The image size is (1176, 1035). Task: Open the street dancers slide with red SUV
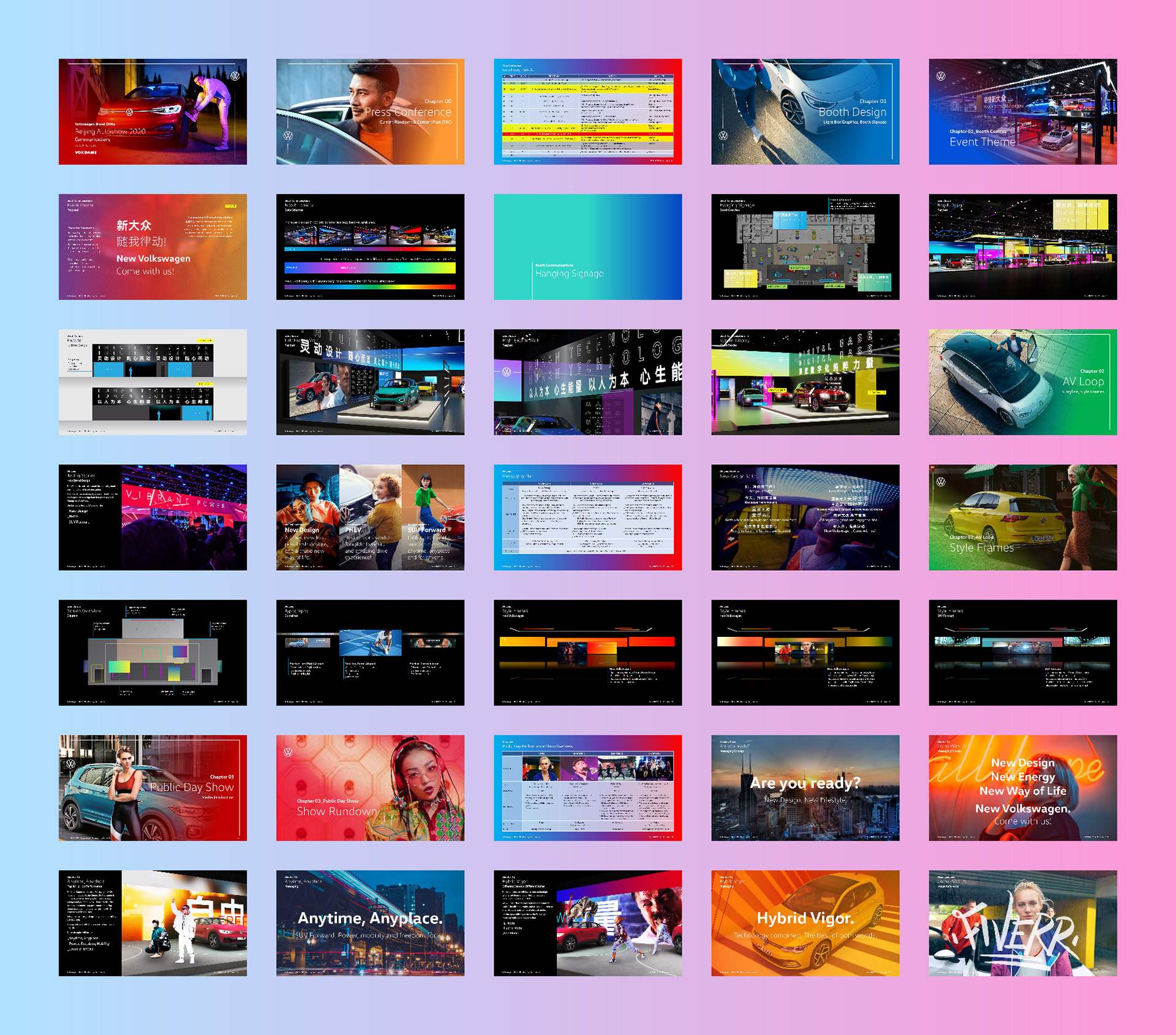pos(587,924)
